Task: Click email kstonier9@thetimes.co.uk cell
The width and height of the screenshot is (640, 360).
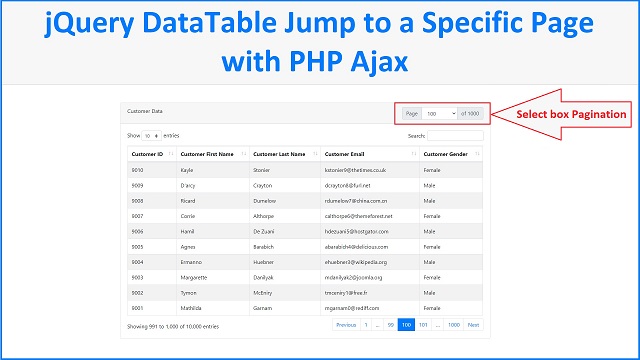Action: [355, 170]
